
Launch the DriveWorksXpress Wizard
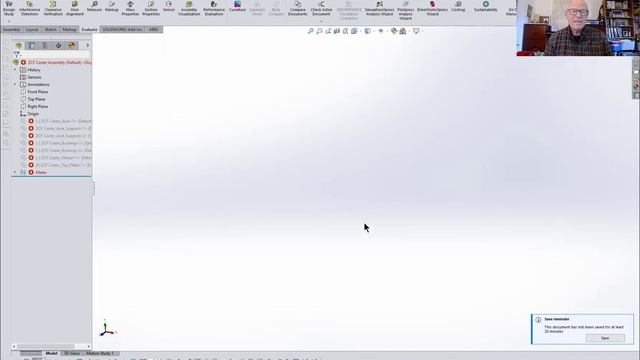(x=432, y=8)
